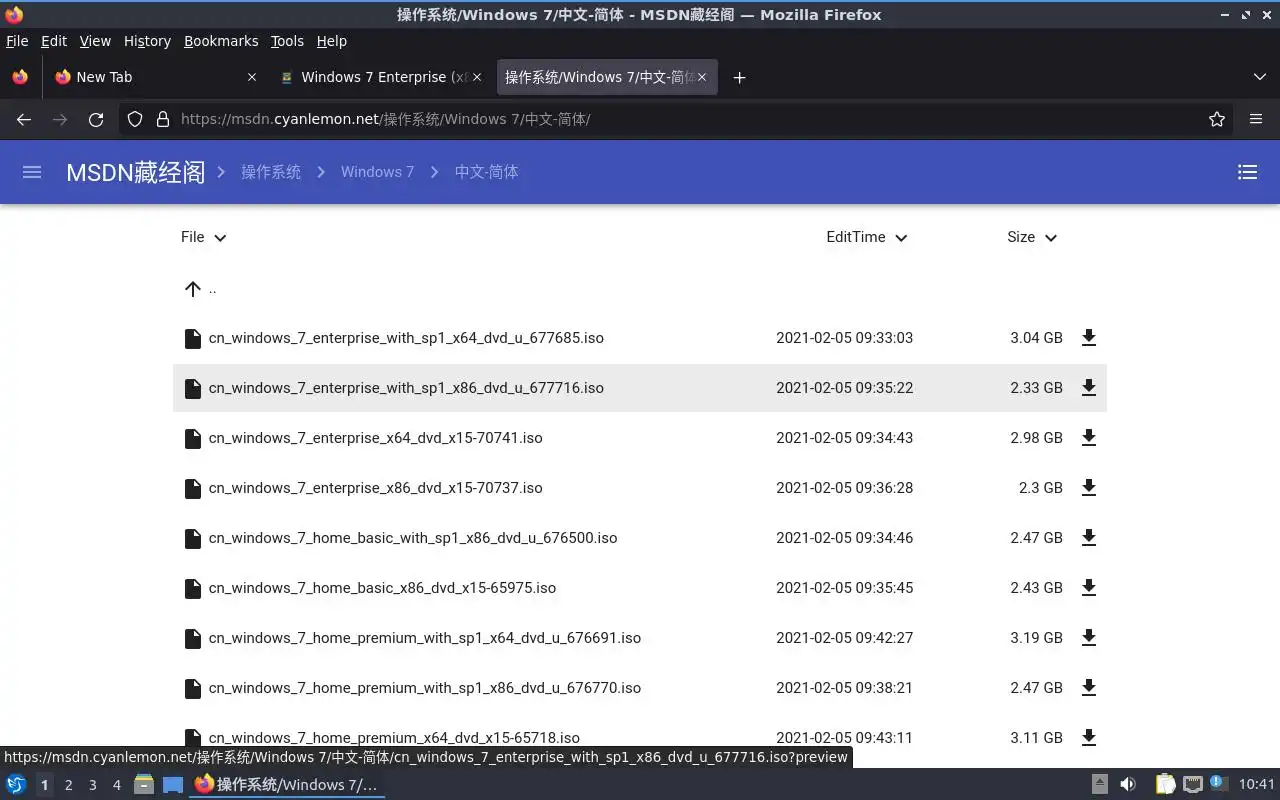
Task: Go up to parent directory arrow
Action: point(193,289)
